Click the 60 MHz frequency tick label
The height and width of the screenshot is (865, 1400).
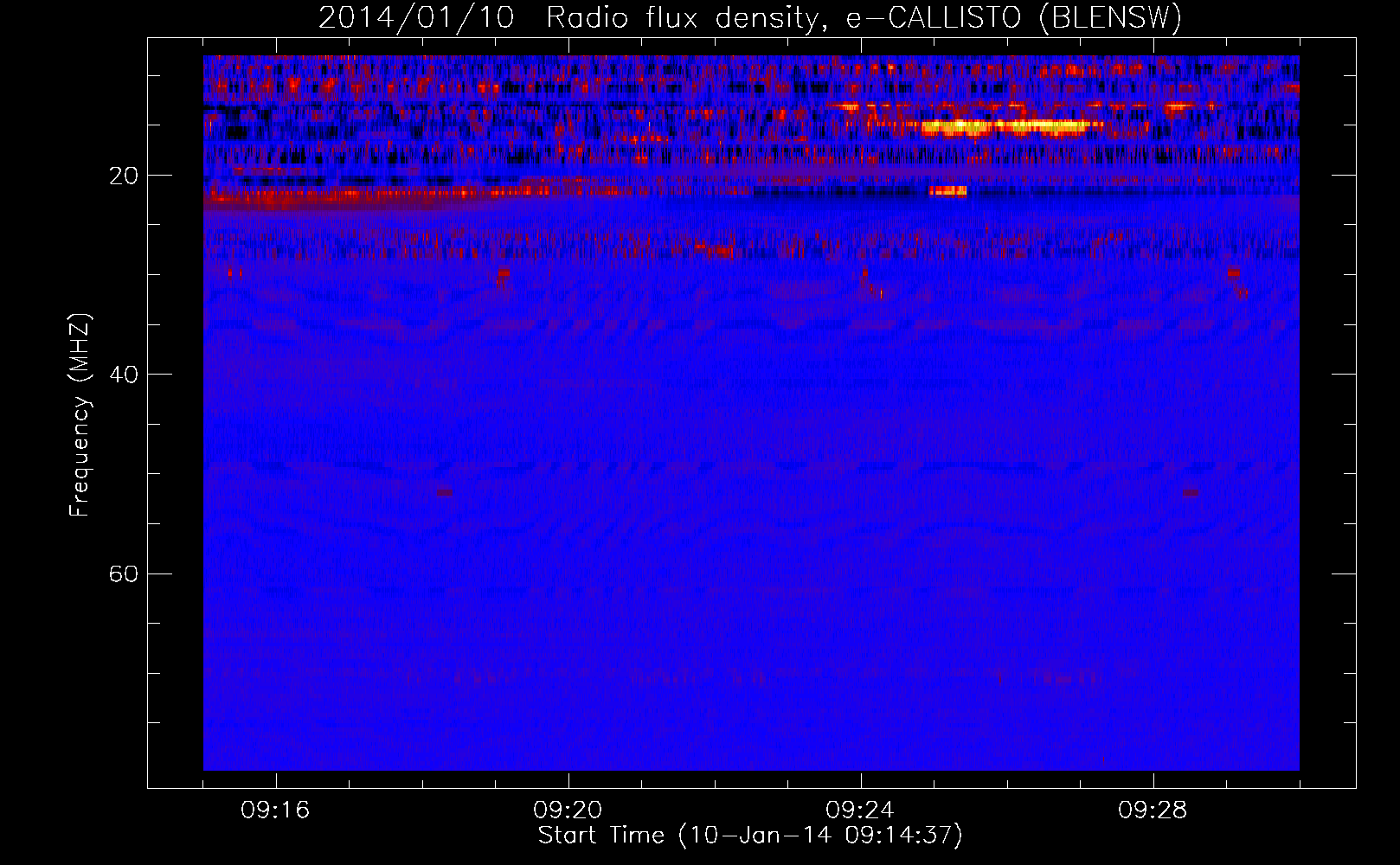coord(124,573)
